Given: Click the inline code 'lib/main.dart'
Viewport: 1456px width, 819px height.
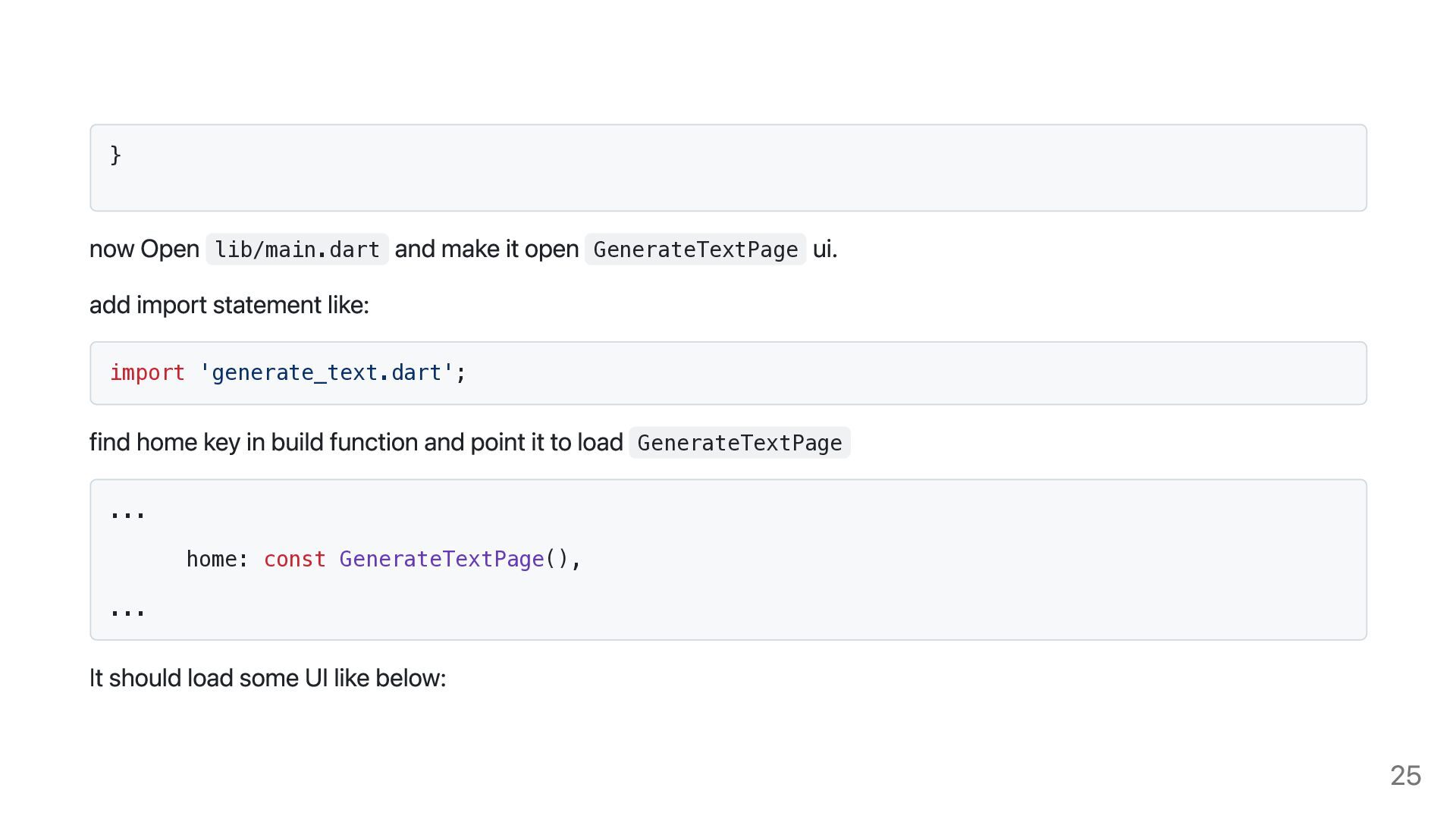Looking at the screenshot, I should 297,249.
